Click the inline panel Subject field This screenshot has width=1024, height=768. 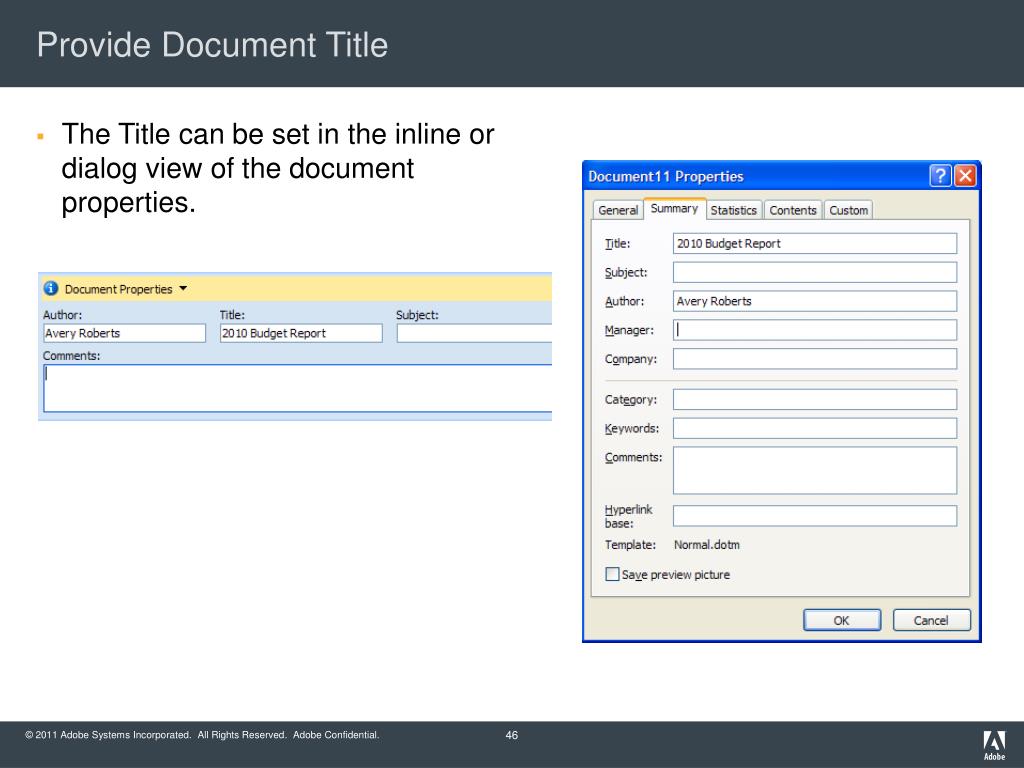pos(474,333)
